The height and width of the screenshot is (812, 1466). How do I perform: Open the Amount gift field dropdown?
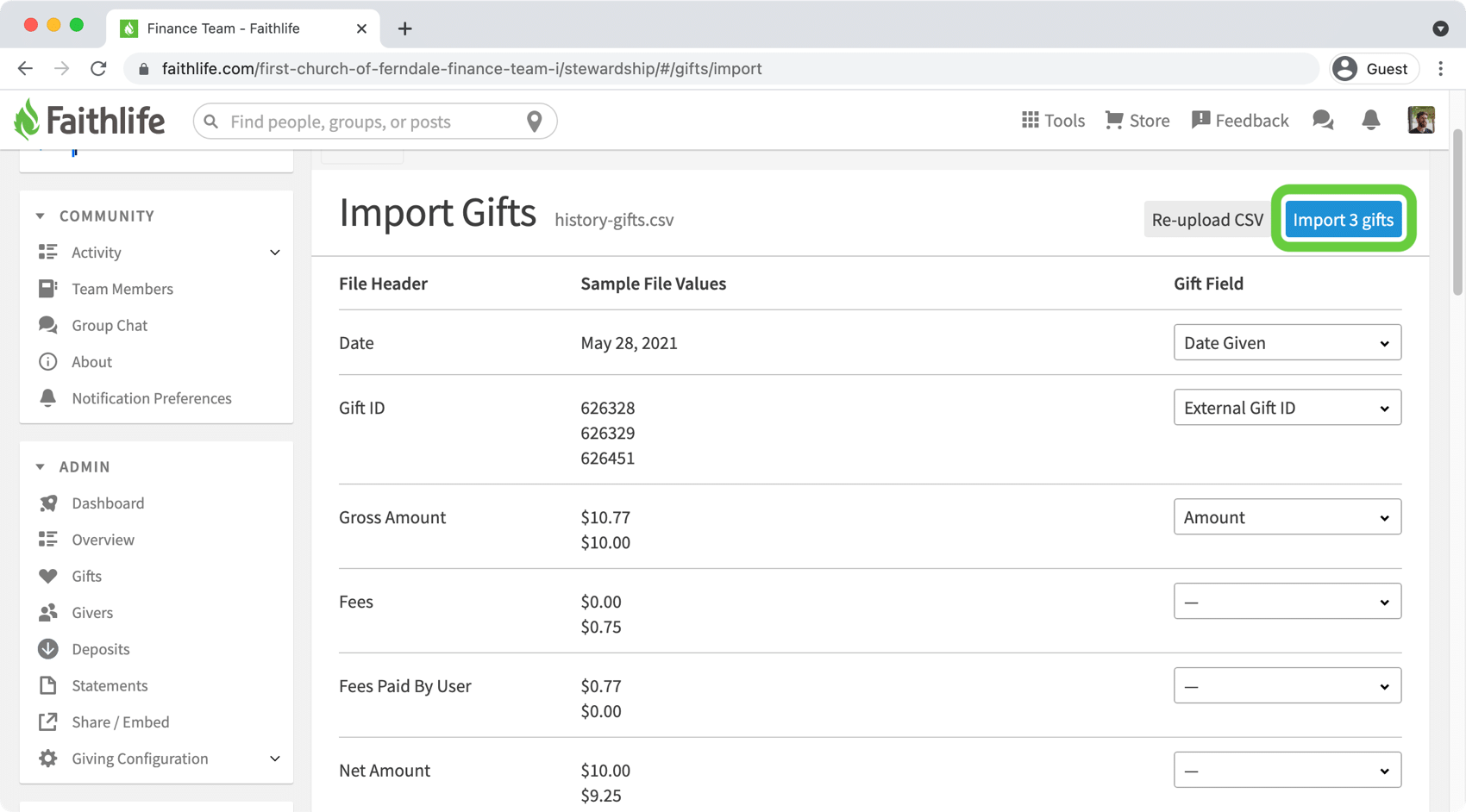[x=1287, y=516]
